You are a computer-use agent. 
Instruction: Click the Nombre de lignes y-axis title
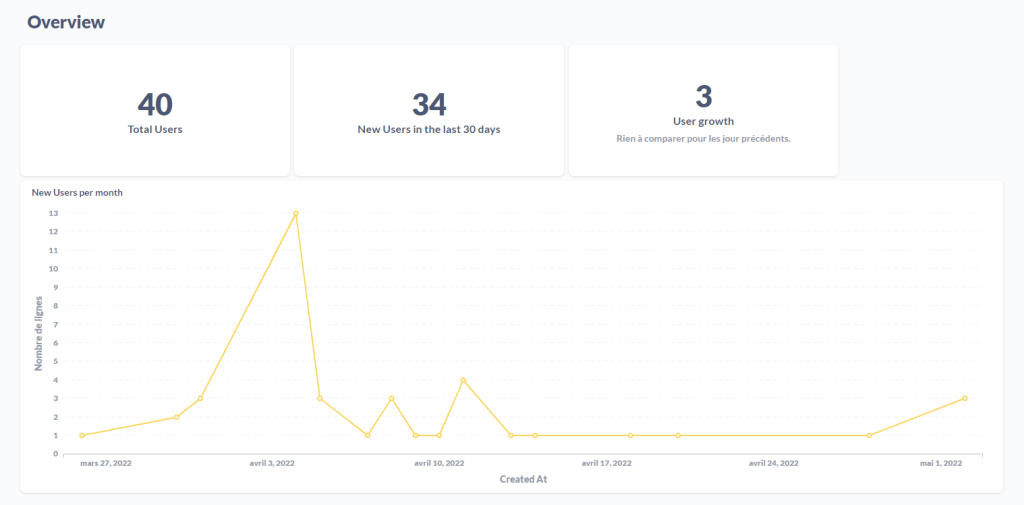[39, 334]
